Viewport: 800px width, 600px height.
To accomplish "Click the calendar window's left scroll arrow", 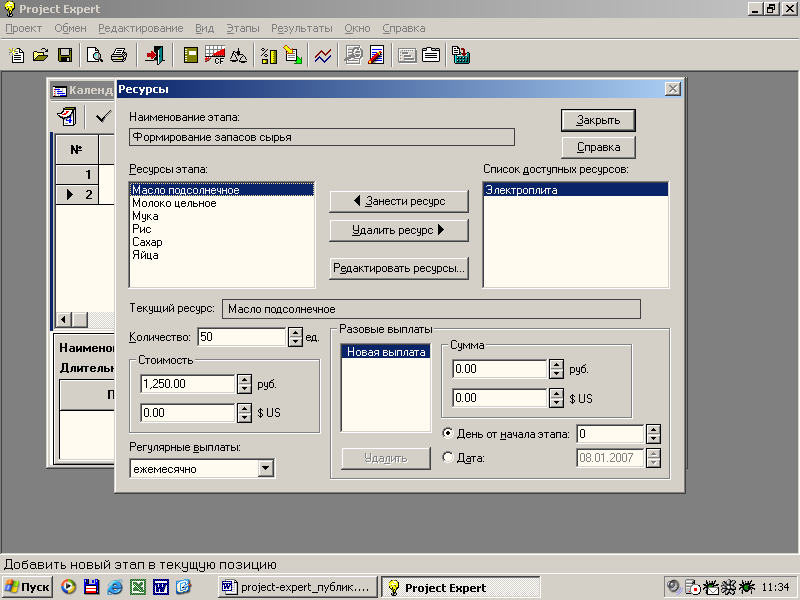I will [x=63, y=320].
